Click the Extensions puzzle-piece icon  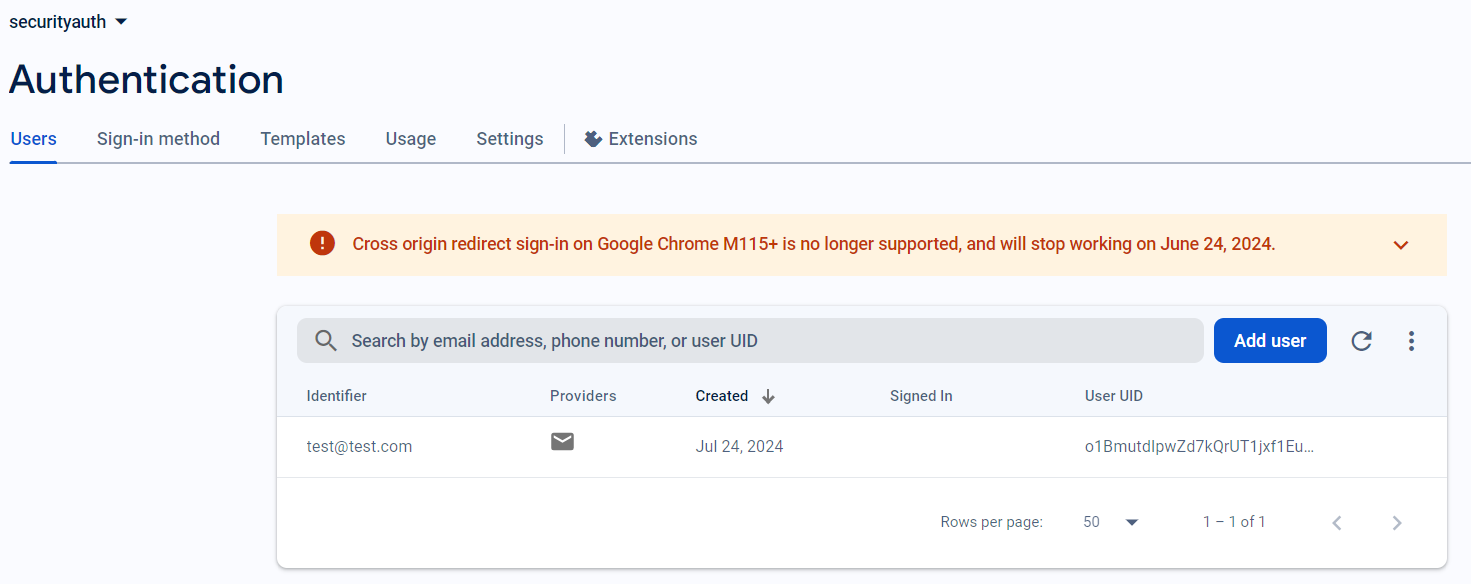(593, 139)
